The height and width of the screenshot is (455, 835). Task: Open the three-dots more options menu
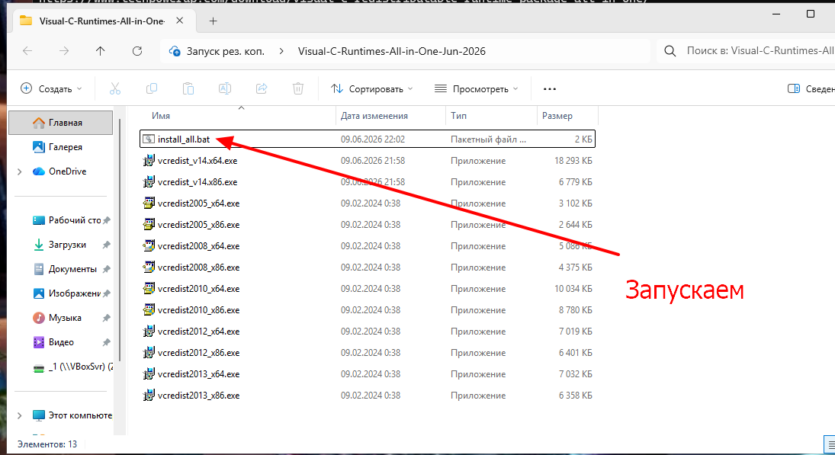[x=550, y=89]
